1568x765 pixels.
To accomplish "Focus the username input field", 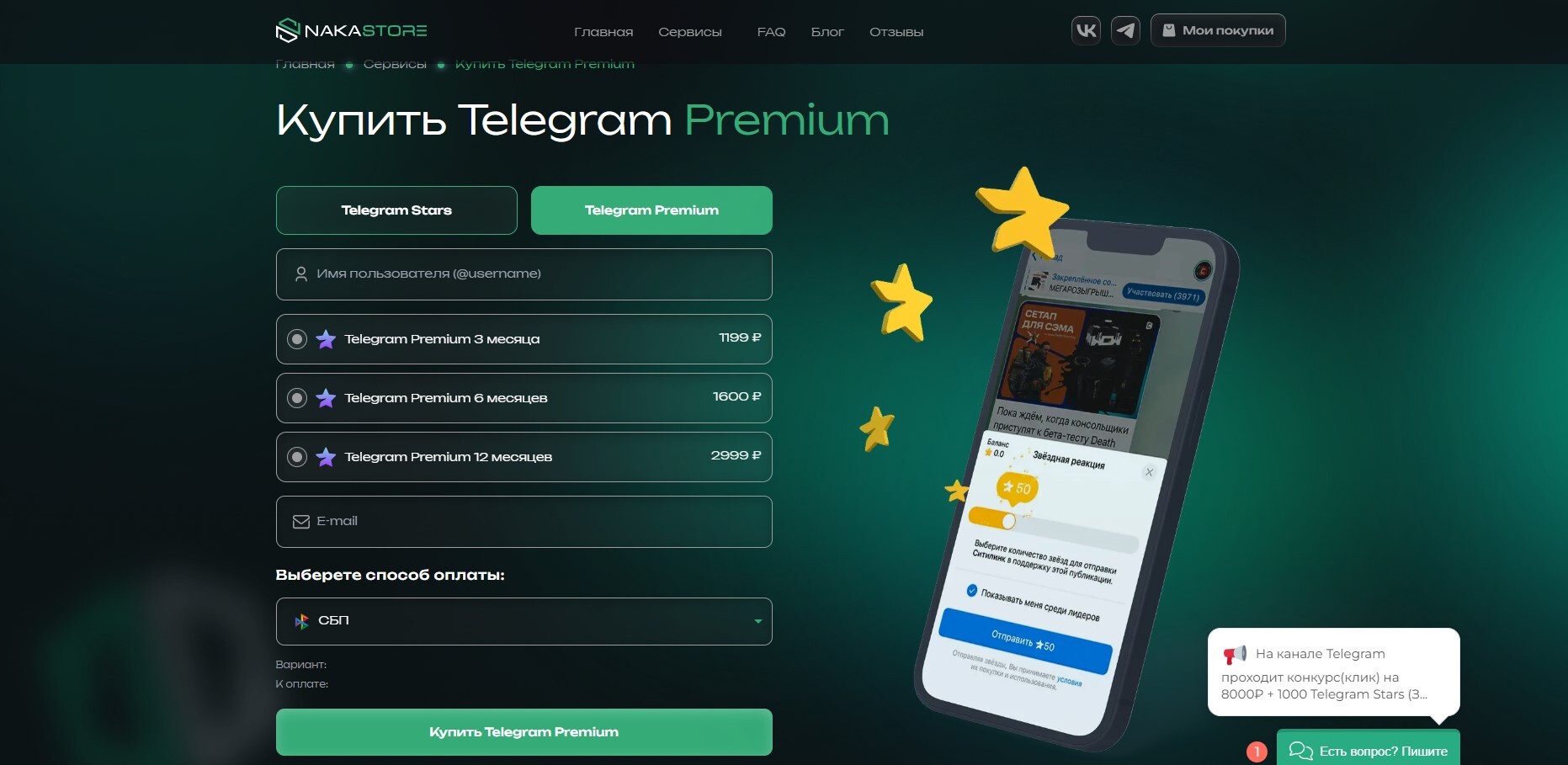I will (524, 274).
